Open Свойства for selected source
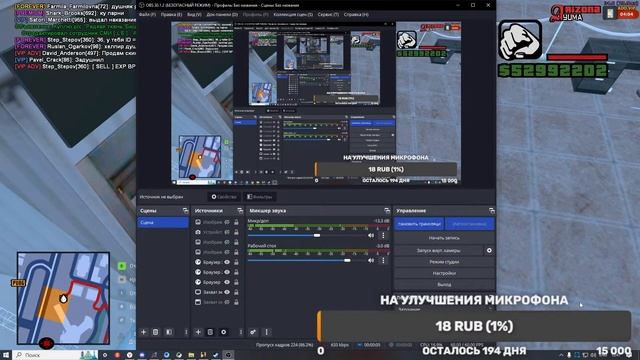 pos(224,197)
